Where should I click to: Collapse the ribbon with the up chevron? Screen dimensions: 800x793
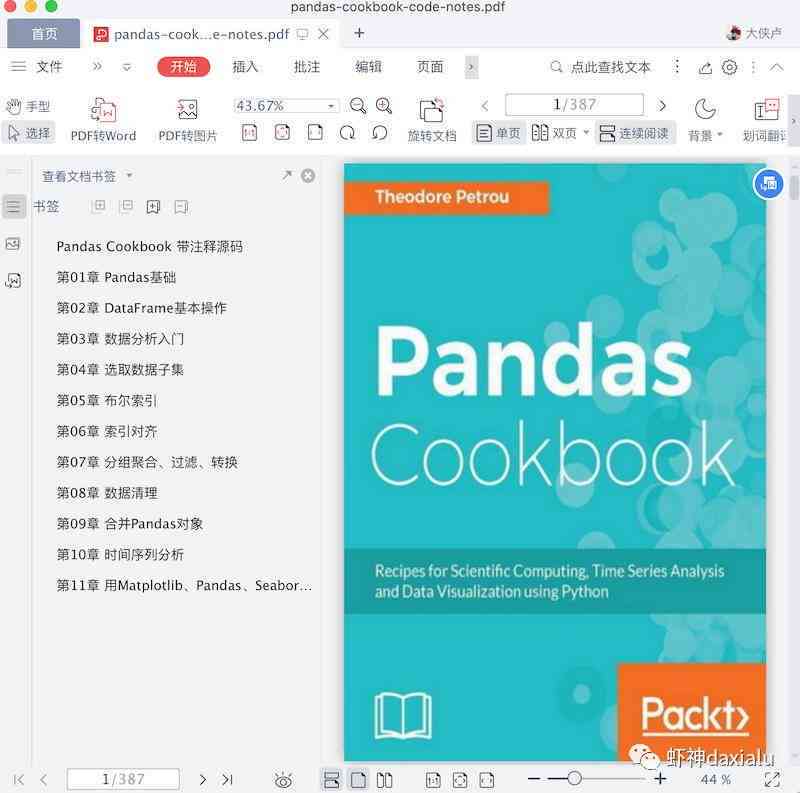point(777,67)
